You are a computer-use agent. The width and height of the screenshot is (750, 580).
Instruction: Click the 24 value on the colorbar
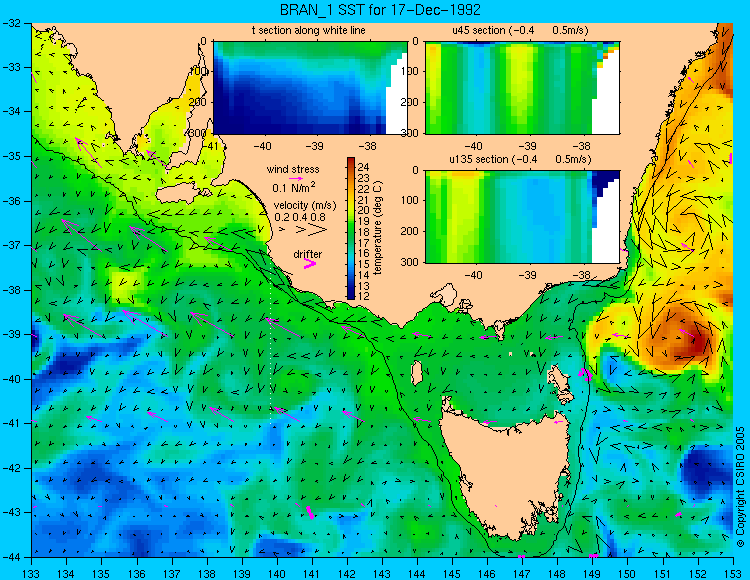pos(364,167)
